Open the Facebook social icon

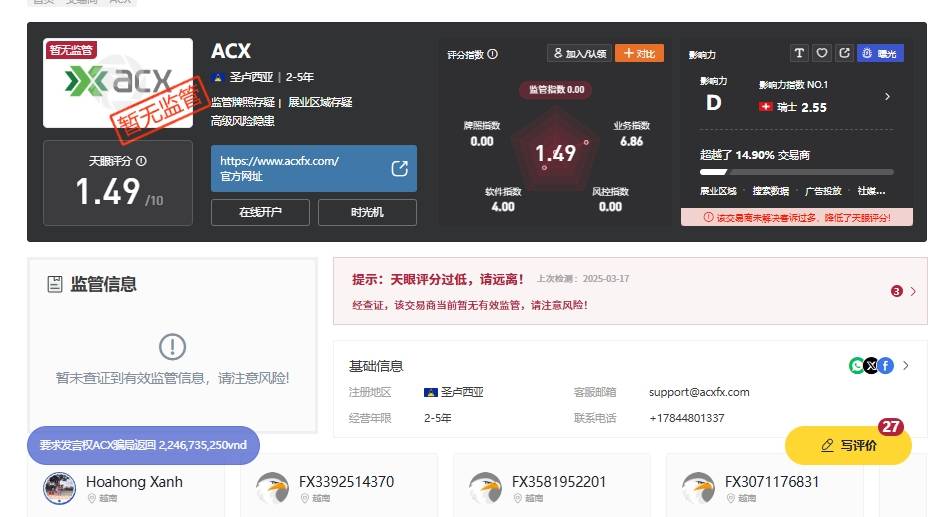click(886, 365)
